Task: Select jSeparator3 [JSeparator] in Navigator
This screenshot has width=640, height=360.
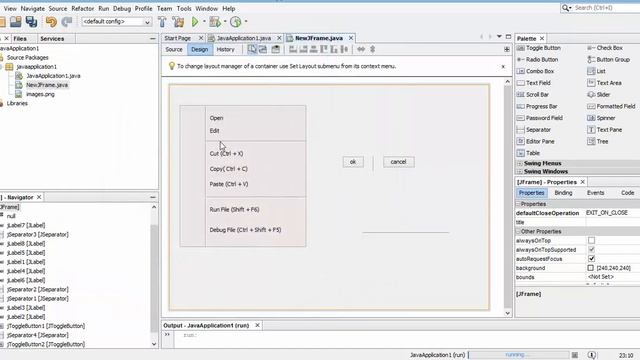Action: (38, 235)
